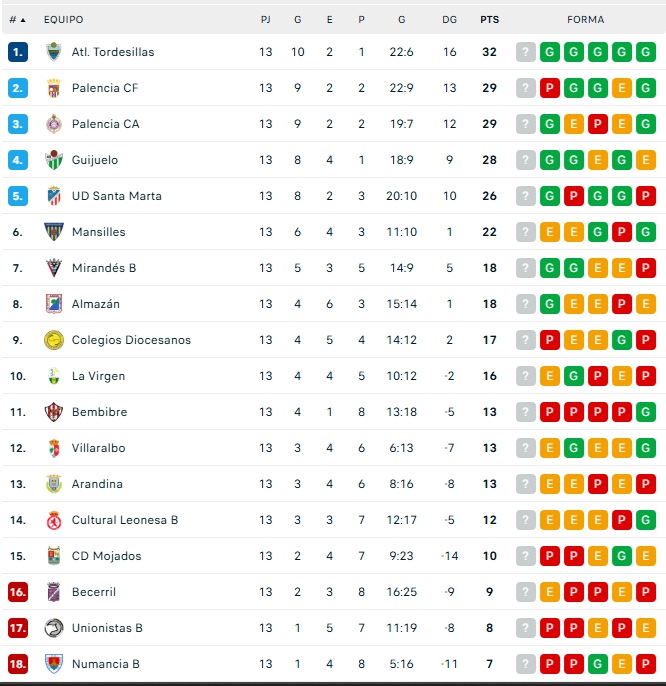The height and width of the screenshot is (686, 666).
Task: Click the gray question mark in Mansilles form
Action: pos(526,232)
